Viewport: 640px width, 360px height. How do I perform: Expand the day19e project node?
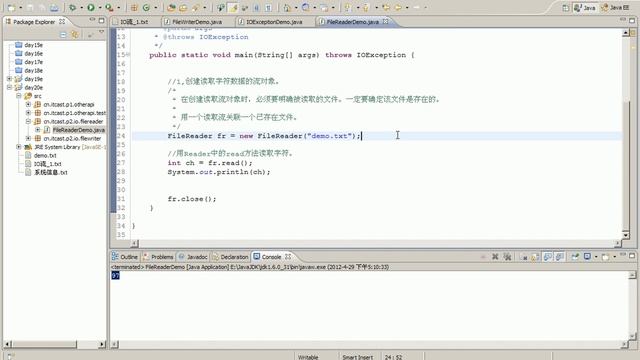click(9, 79)
